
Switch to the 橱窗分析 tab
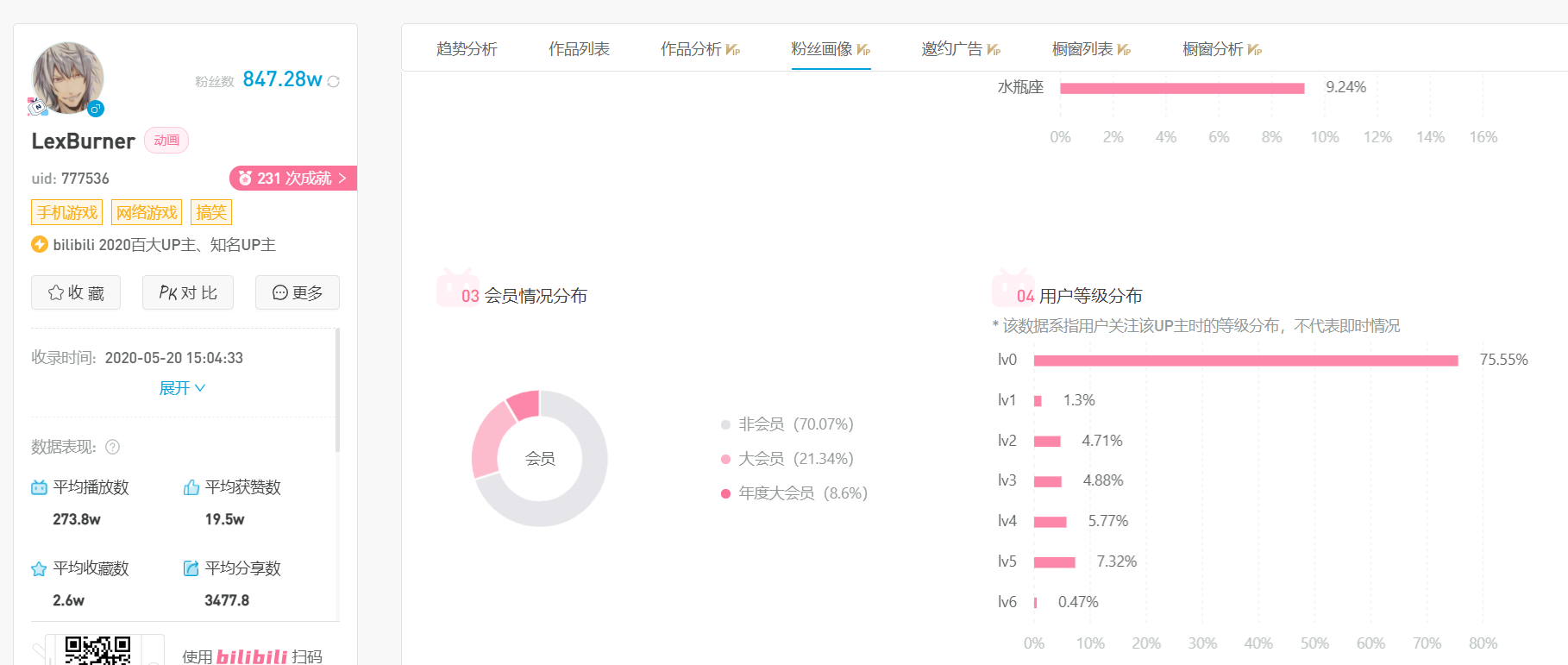(x=1221, y=49)
